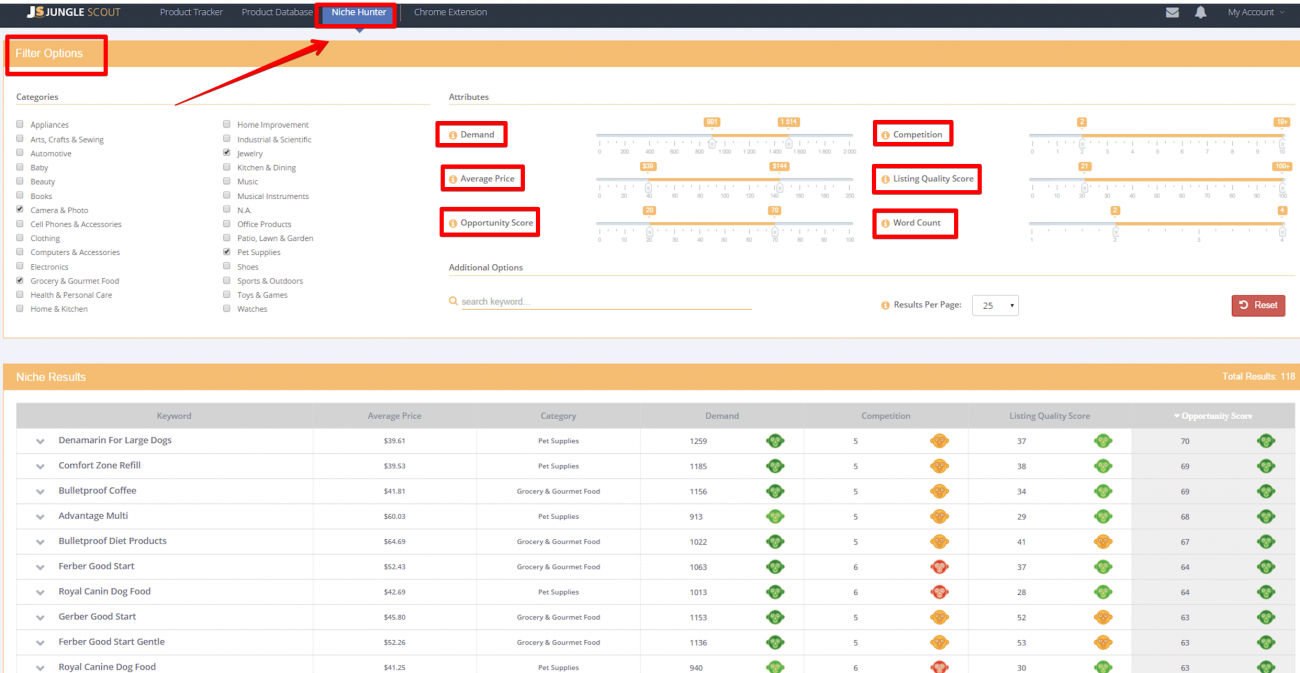Expand the Advantage Multi row
The width and height of the screenshot is (1300, 673).
(x=41, y=516)
